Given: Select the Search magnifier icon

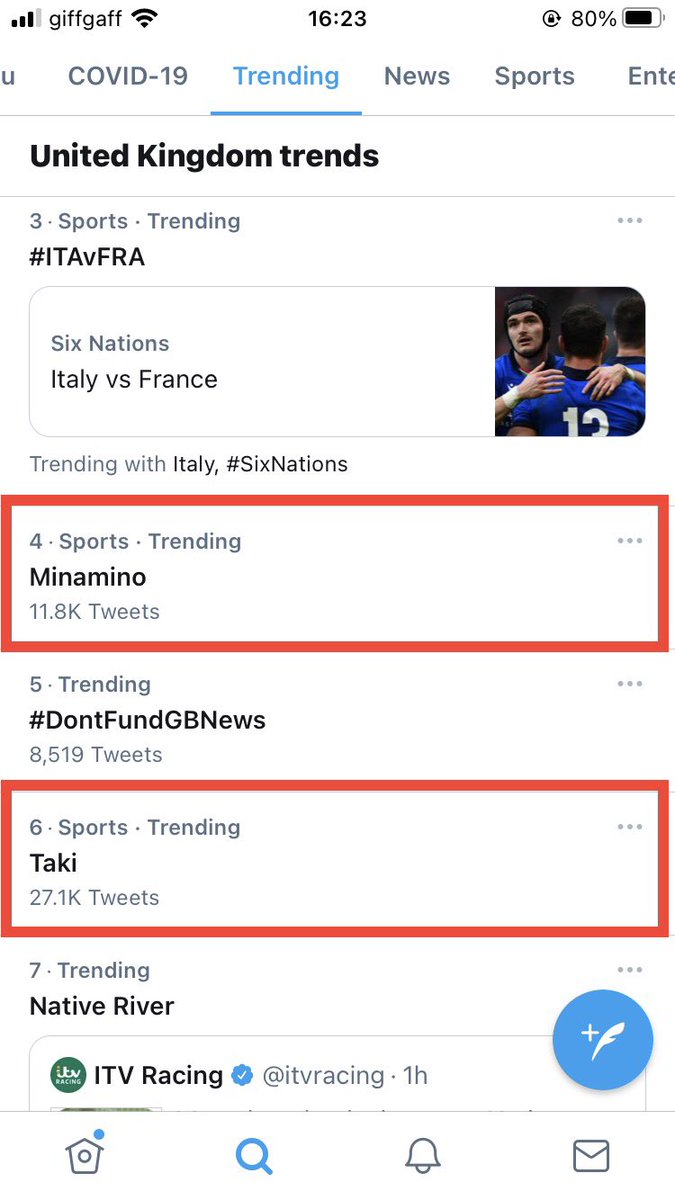Looking at the screenshot, I should (x=253, y=1155).
